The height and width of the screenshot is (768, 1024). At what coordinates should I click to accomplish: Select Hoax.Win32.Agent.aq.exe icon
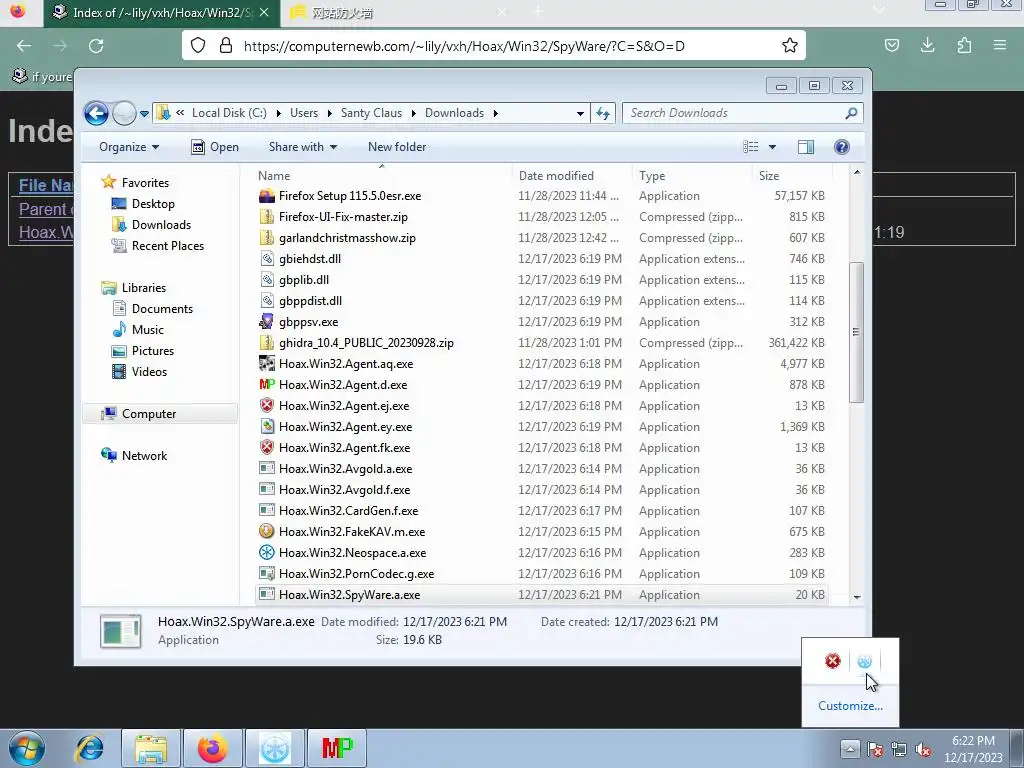[x=266, y=364]
